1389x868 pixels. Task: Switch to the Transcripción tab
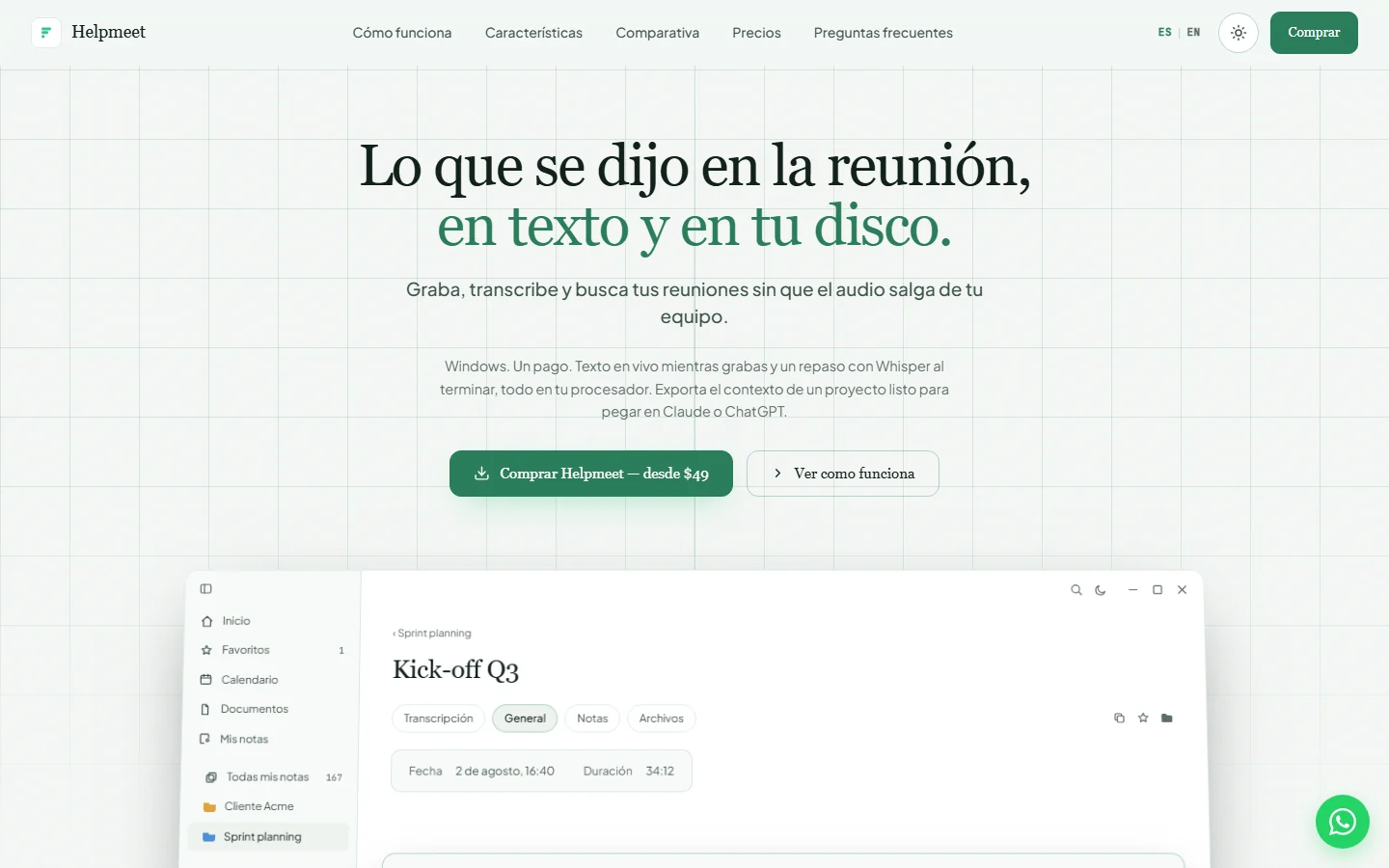tap(438, 719)
